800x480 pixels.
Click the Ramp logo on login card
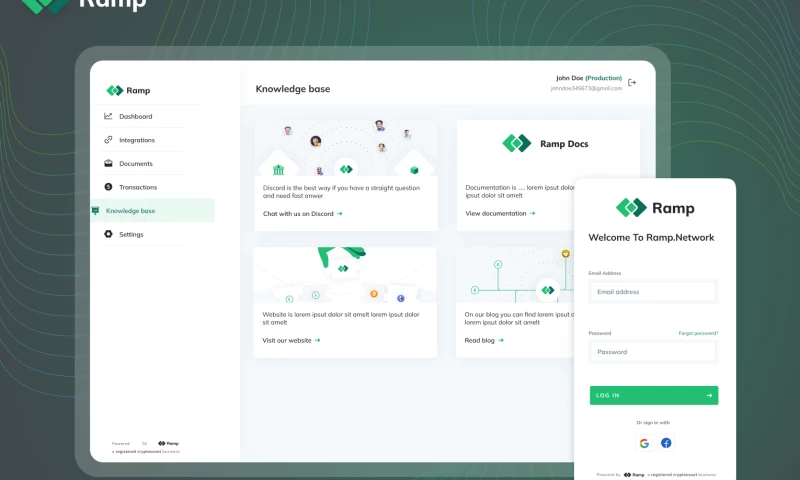(655, 208)
